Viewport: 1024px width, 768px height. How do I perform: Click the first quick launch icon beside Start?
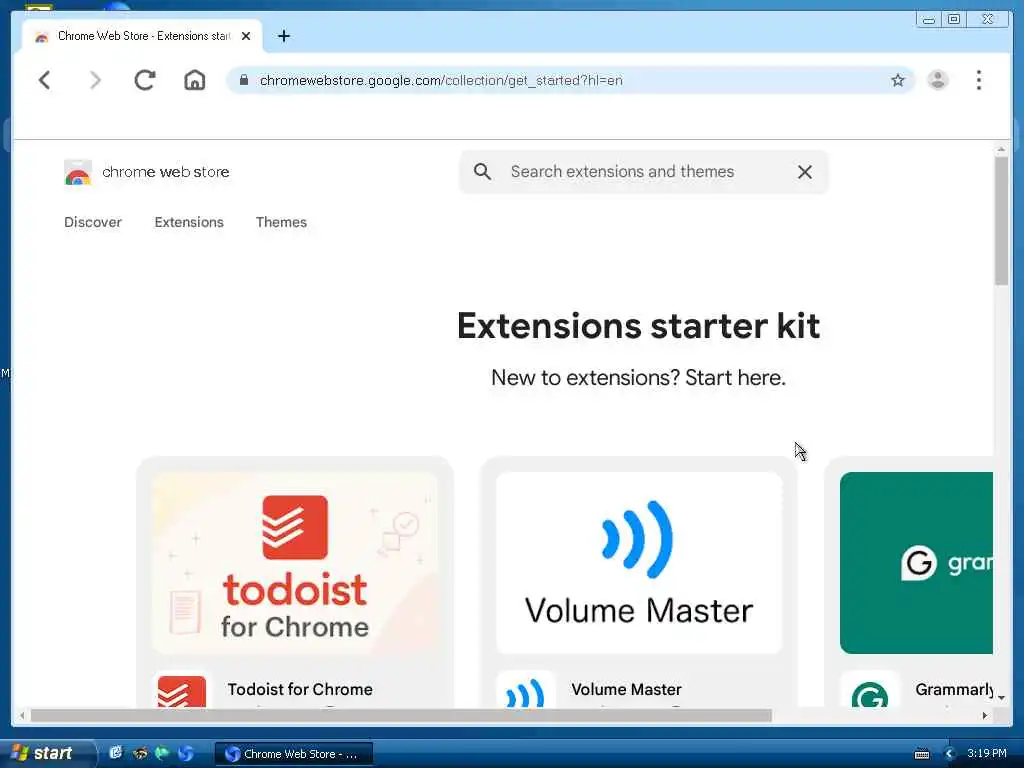pos(116,753)
